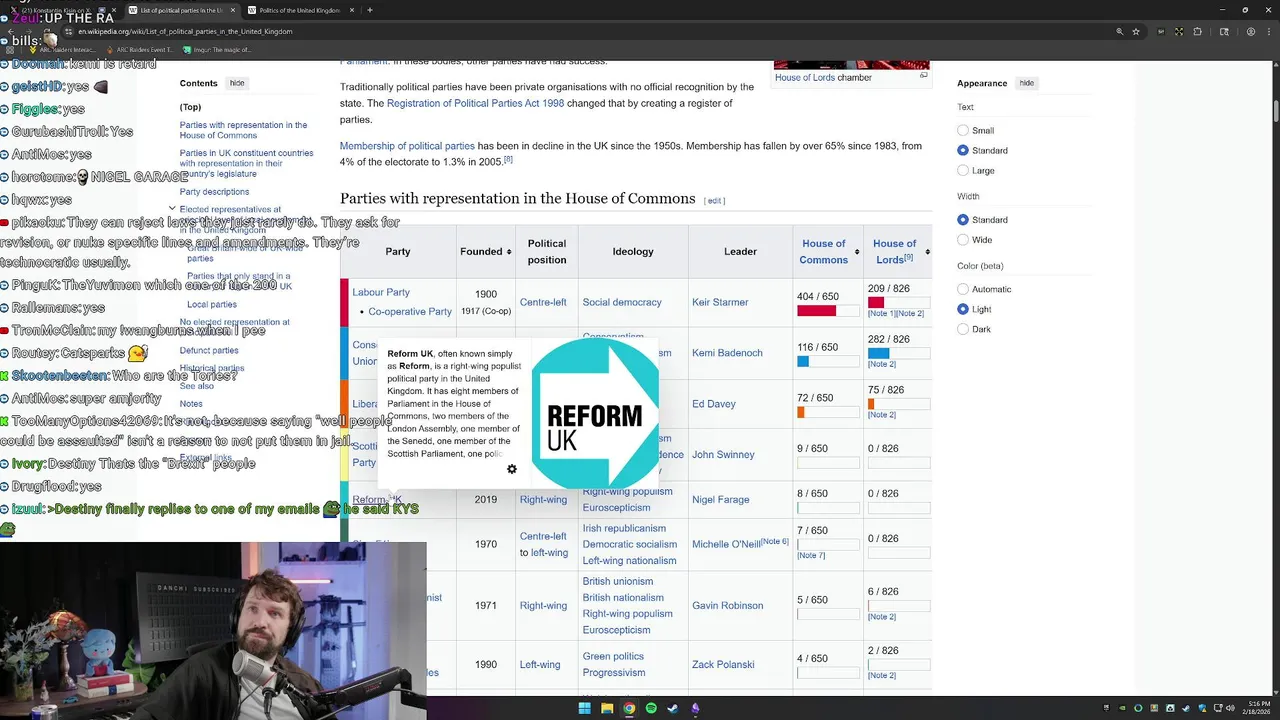This screenshot has width=1280, height=720.
Task: Select Automatic color mode
Action: pyautogui.click(x=963, y=289)
